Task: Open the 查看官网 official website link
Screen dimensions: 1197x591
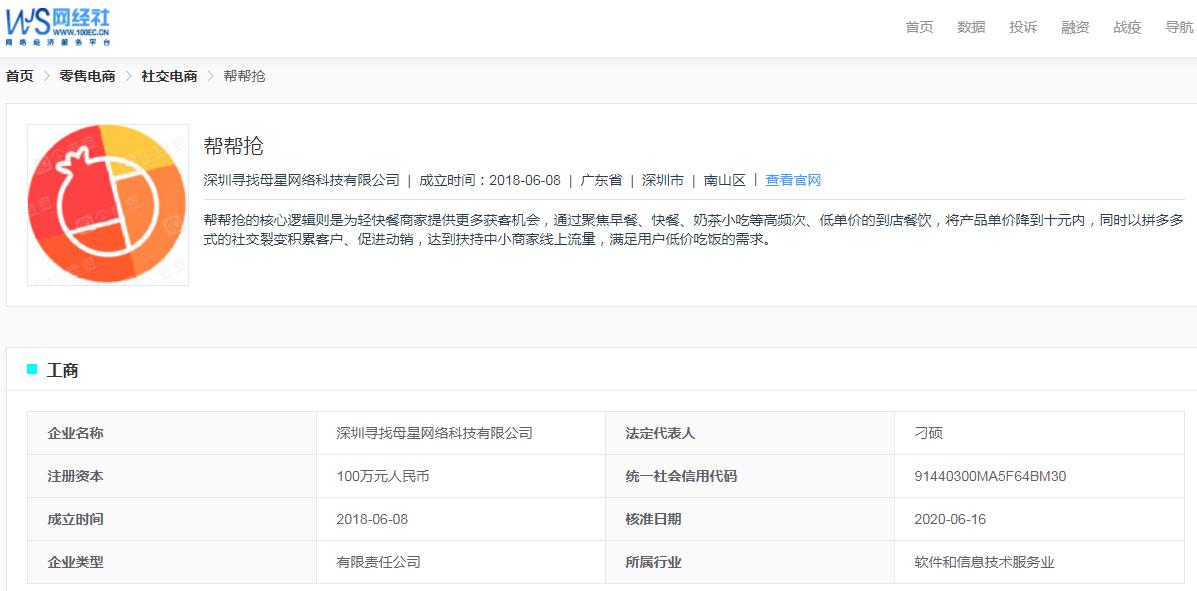Action: [795, 180]
